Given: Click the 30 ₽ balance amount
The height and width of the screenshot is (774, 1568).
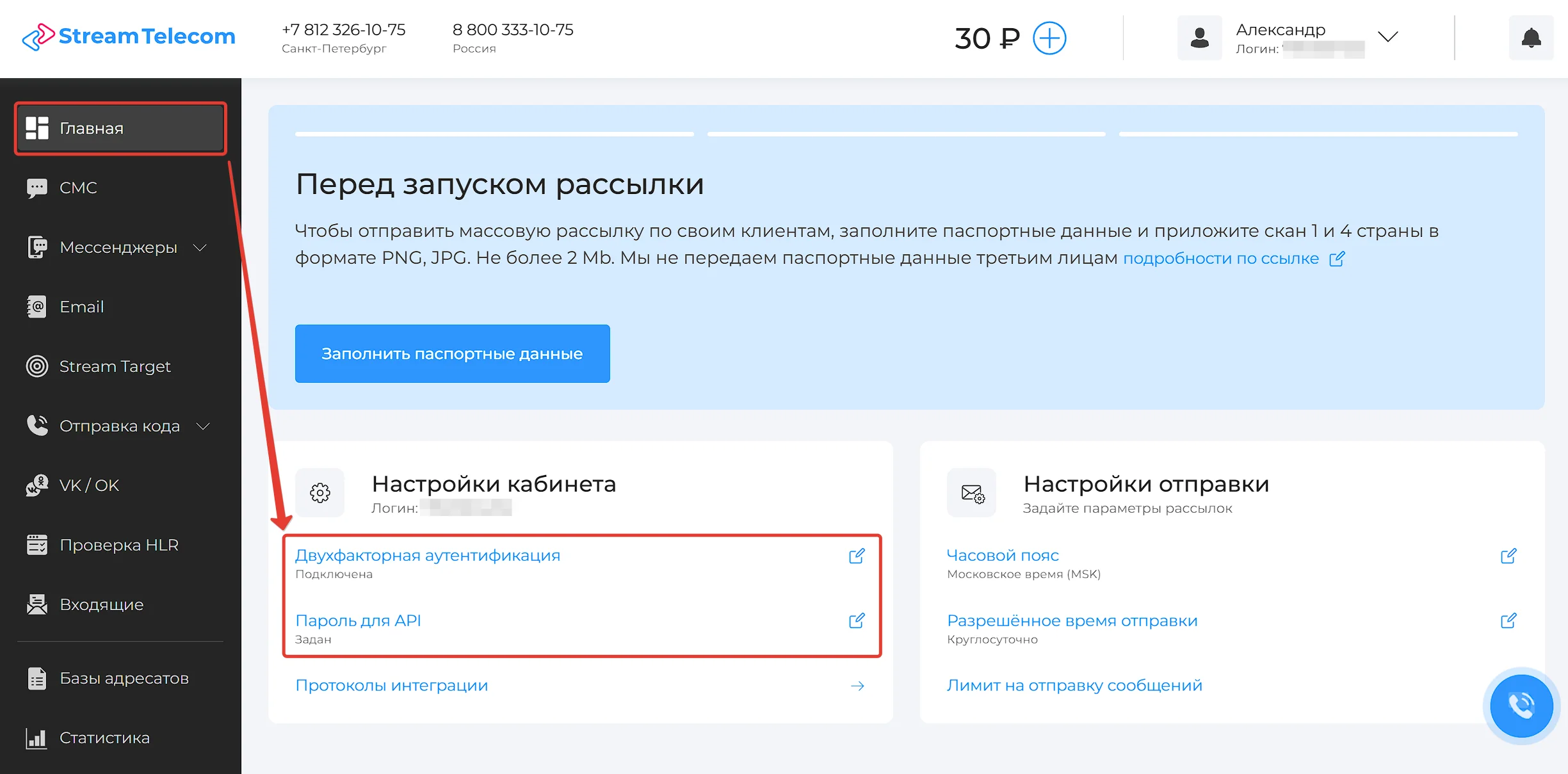Looking at the screenshot, I should point(987,38).
